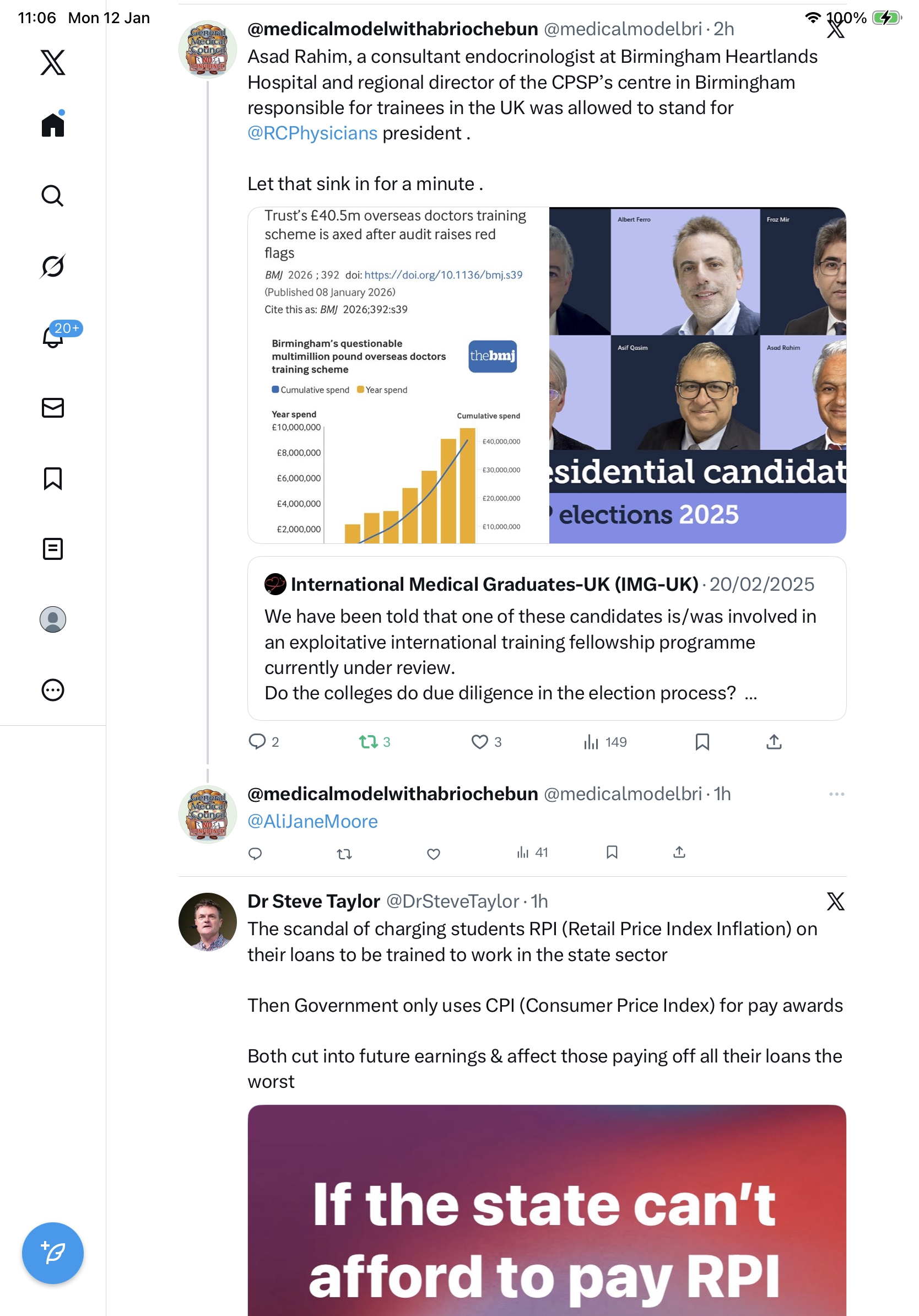Like the Asad Rahim post

[x=479, y=742]
